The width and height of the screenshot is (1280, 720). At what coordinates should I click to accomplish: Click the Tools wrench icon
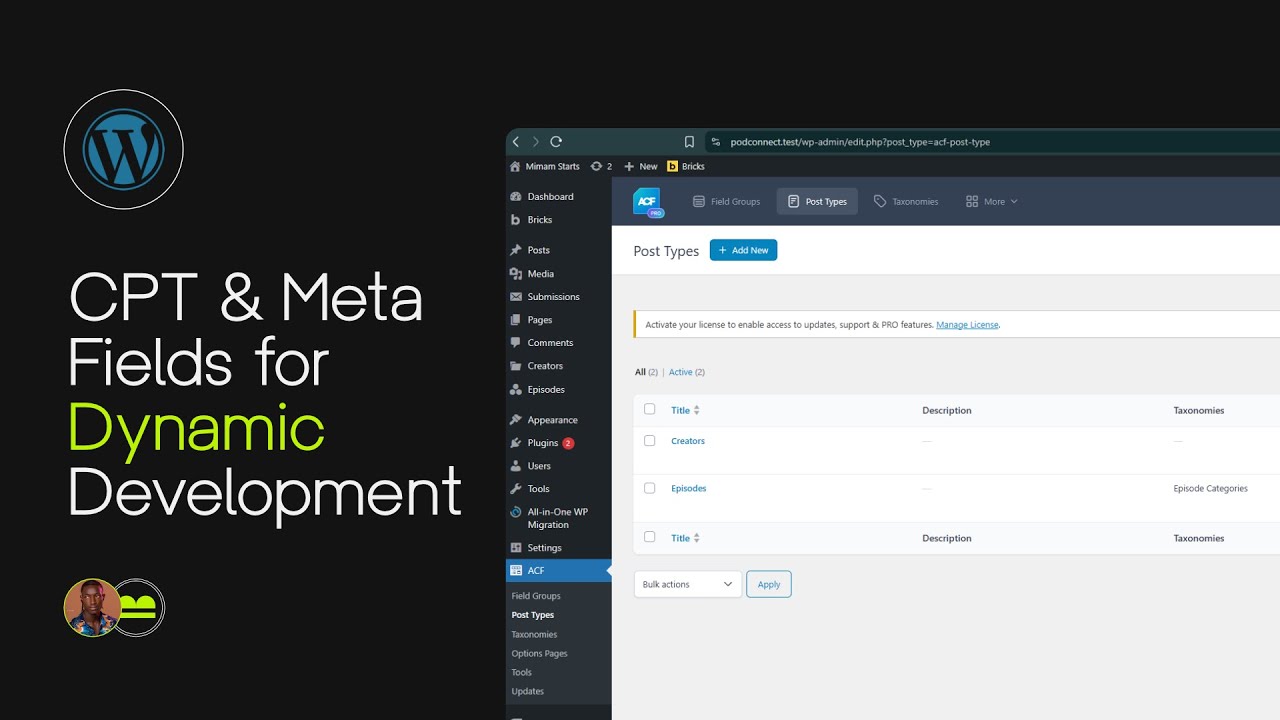(516, 489)
